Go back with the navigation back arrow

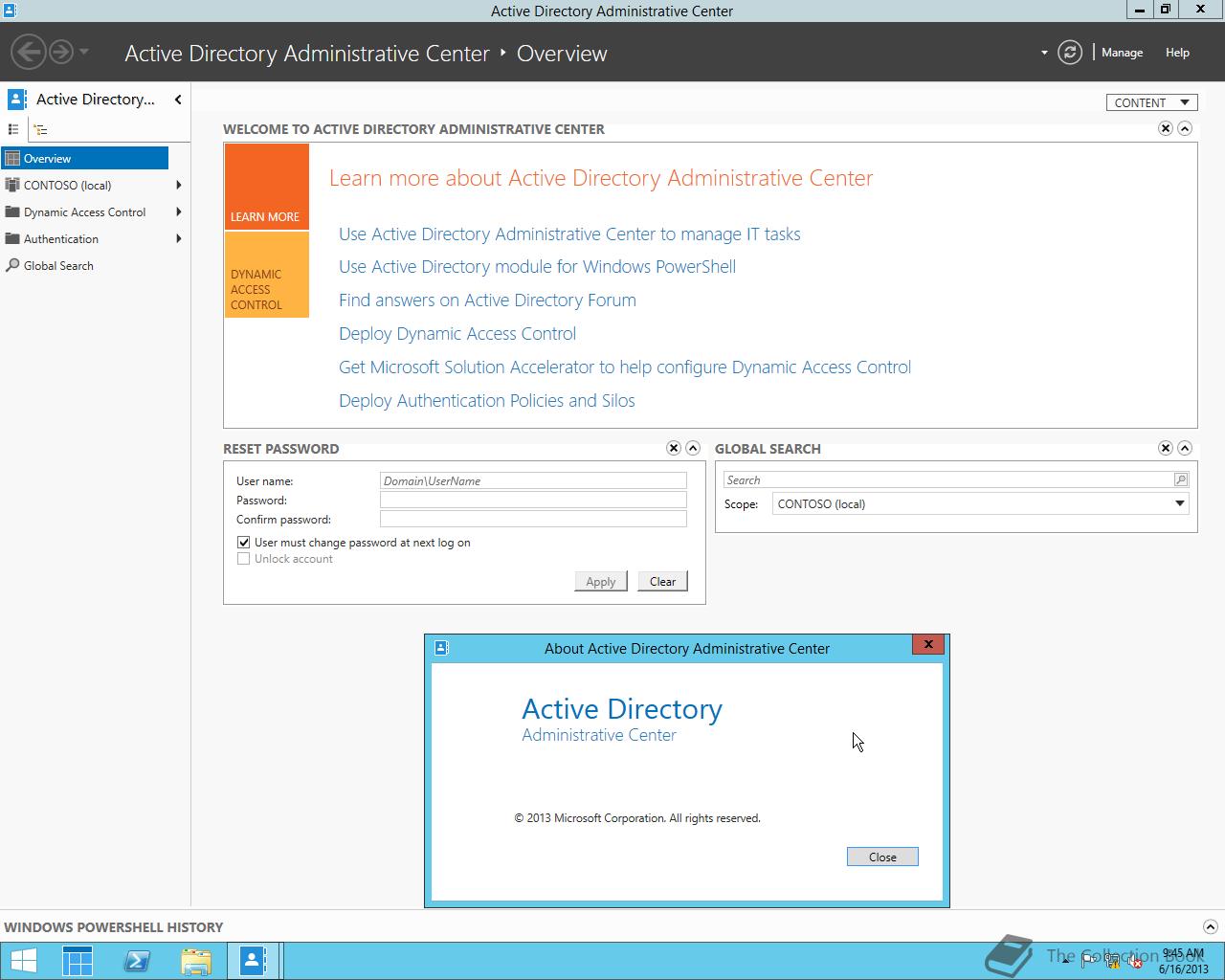[x=29, y=52]
